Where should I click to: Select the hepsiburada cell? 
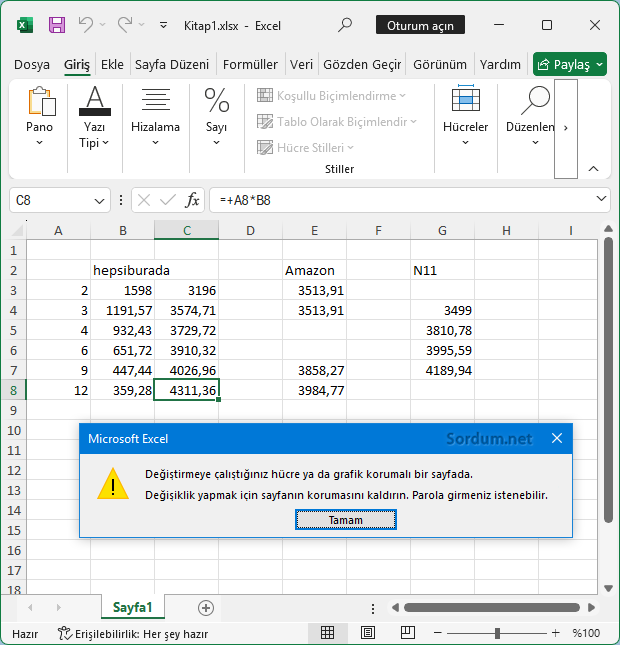[x=123, y=270]
